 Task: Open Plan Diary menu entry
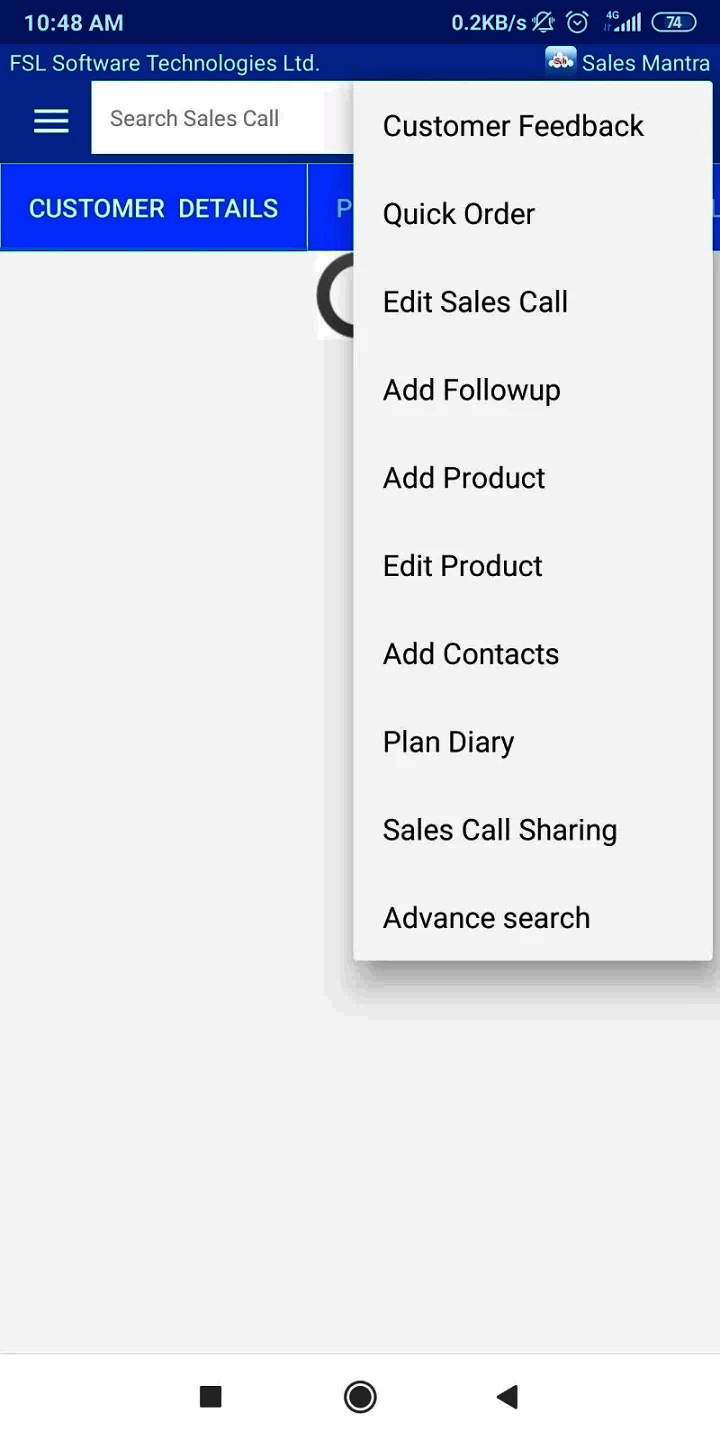(x=448, y=742)
